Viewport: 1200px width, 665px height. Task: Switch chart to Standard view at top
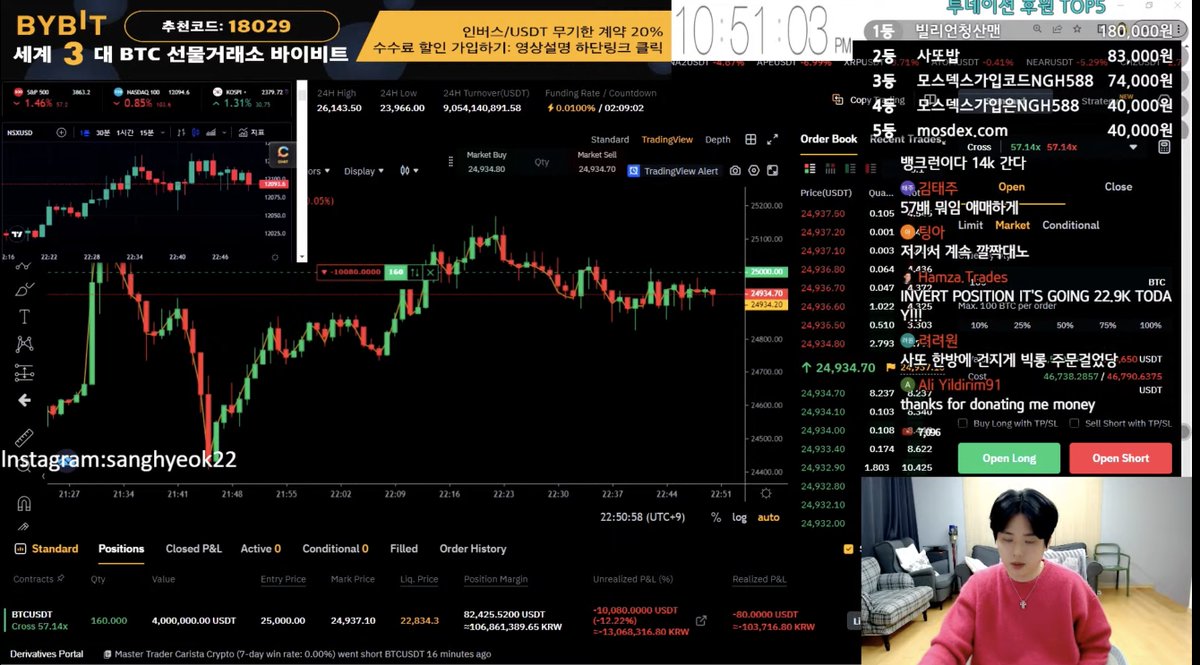coord(610,140)
